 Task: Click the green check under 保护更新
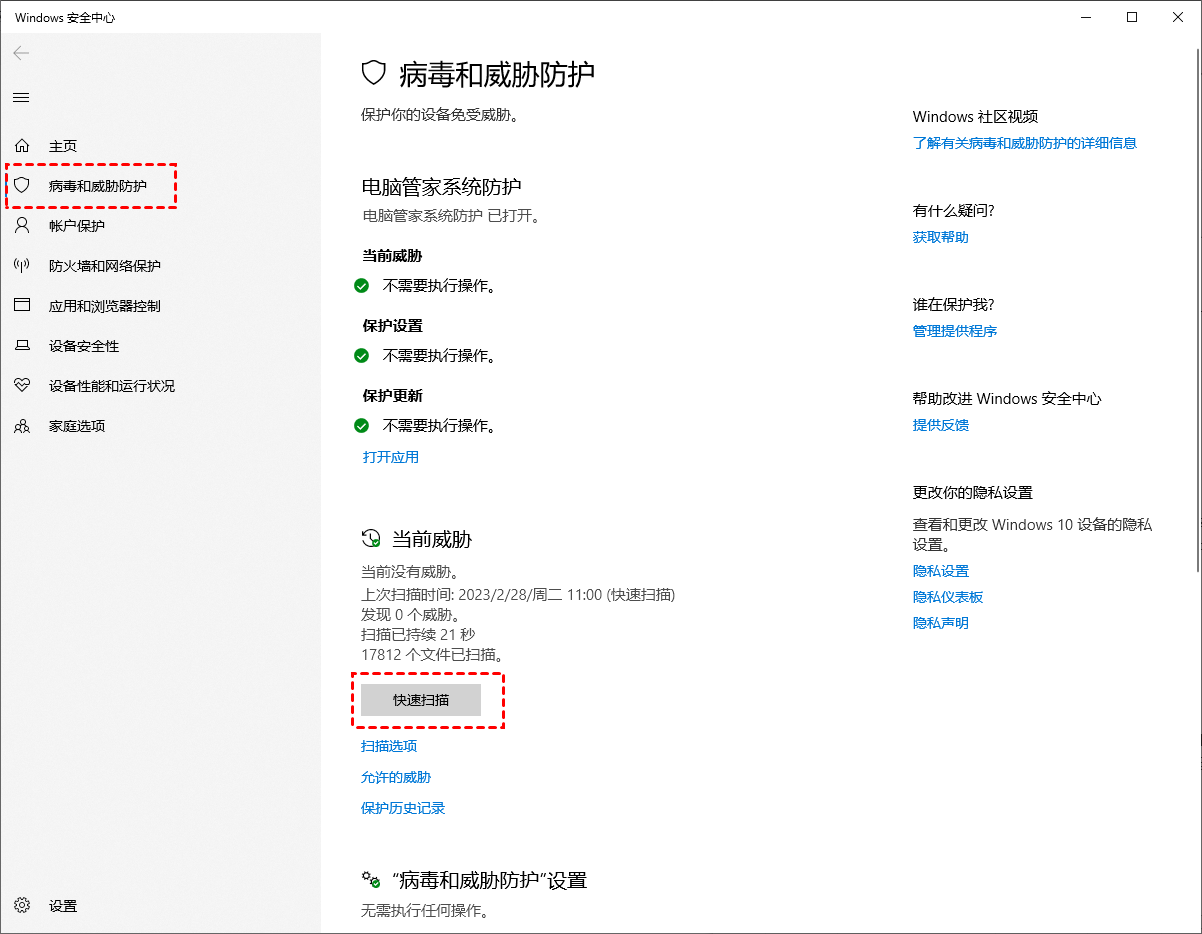click(362, 426)
